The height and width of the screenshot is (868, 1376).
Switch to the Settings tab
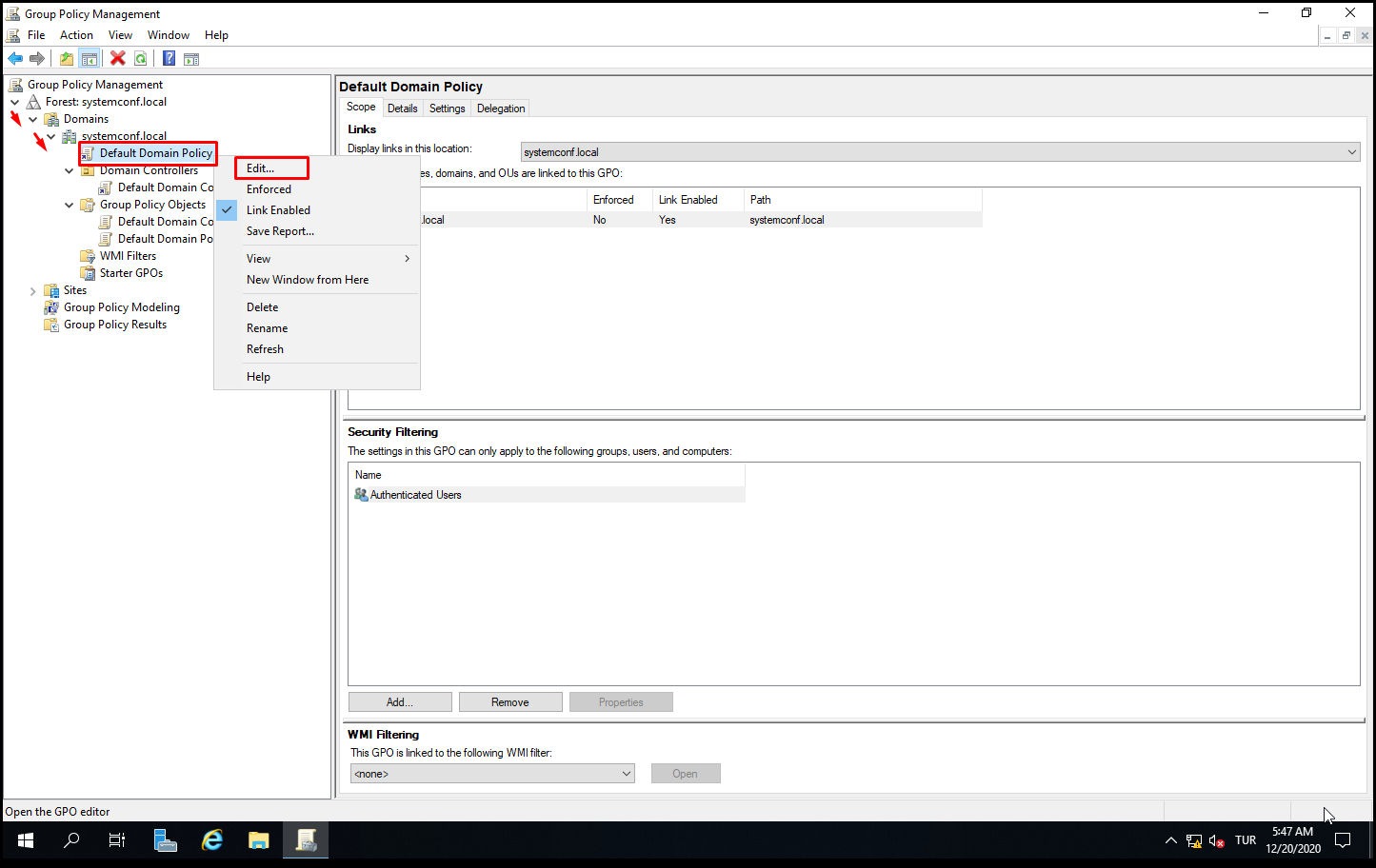coord(447,108)
